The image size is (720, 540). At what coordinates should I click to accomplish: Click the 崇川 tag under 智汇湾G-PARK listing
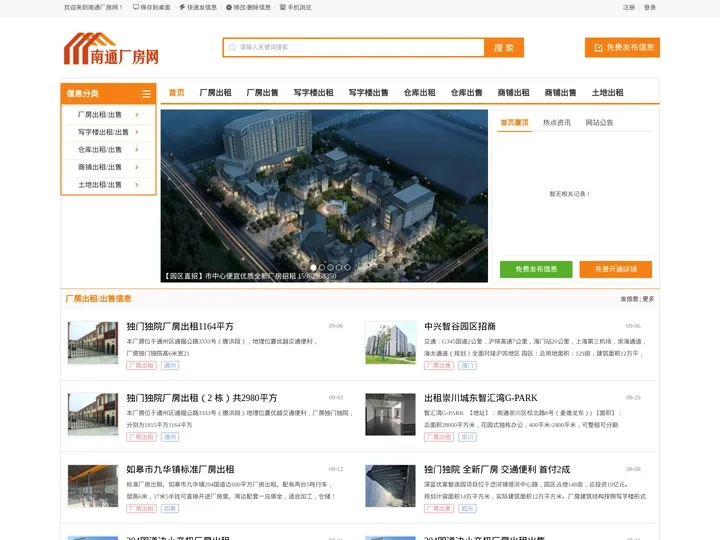point(467,437)
